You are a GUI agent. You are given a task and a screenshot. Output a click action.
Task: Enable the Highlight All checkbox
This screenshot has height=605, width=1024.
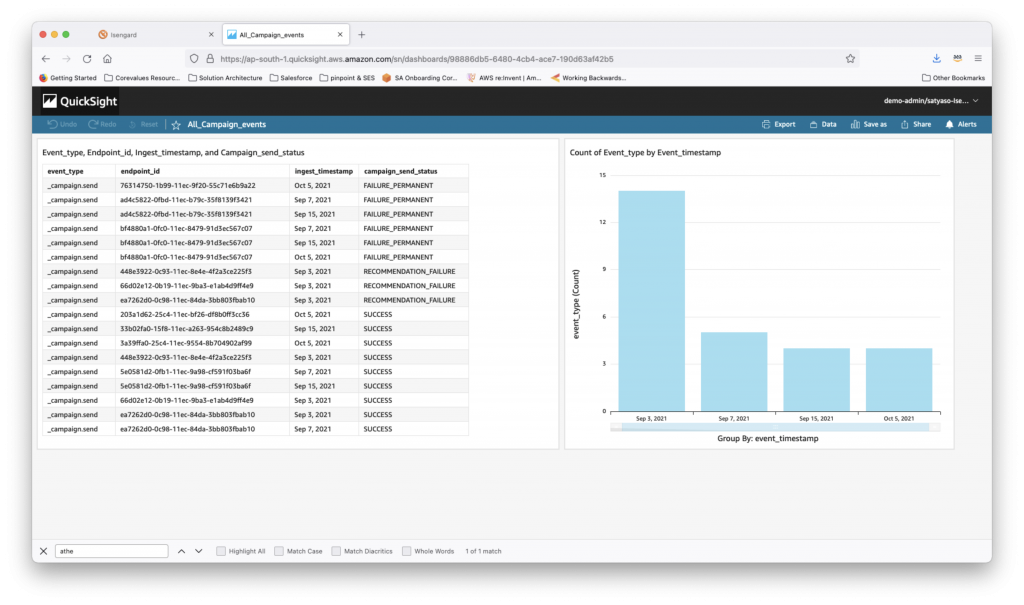point(221,551)
